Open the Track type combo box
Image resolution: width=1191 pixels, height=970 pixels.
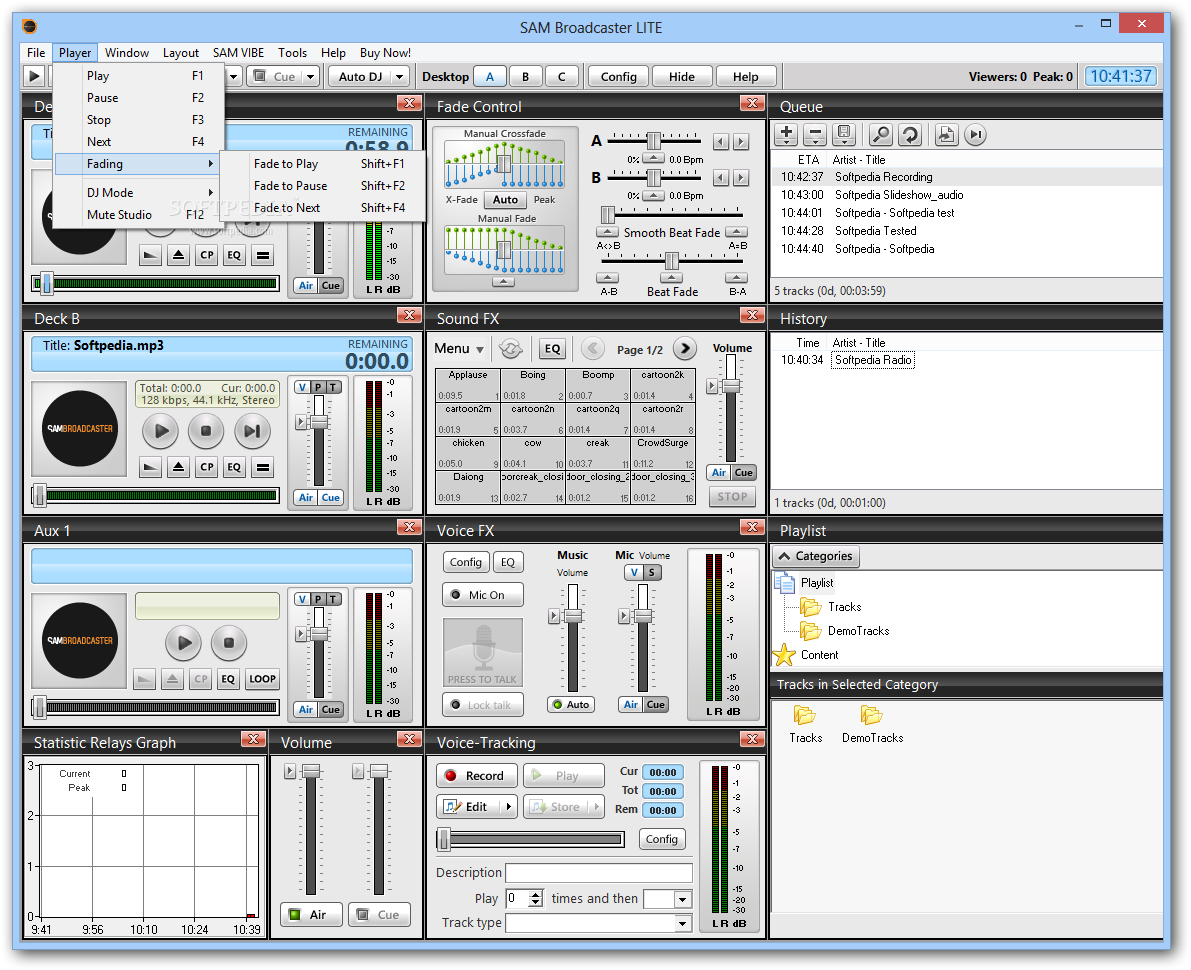tap(599, 923)
